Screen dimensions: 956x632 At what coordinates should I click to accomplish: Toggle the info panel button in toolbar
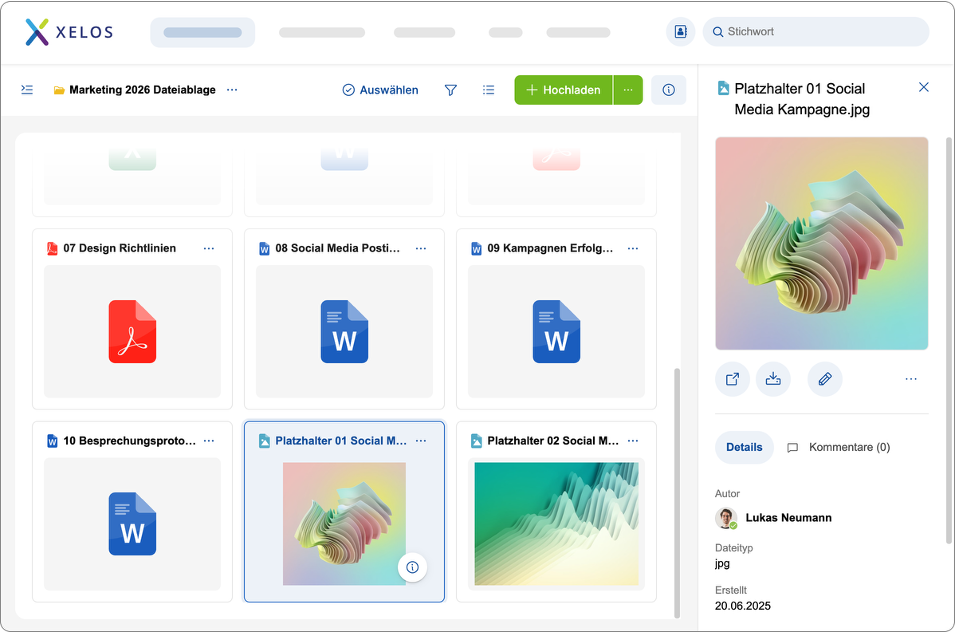click(668, 90)
